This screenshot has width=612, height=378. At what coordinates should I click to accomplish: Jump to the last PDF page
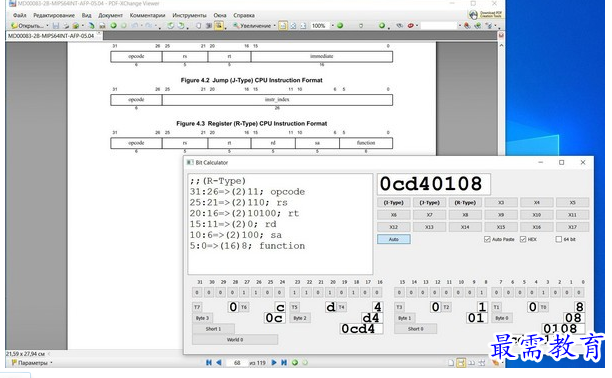(x=284, y=363)
